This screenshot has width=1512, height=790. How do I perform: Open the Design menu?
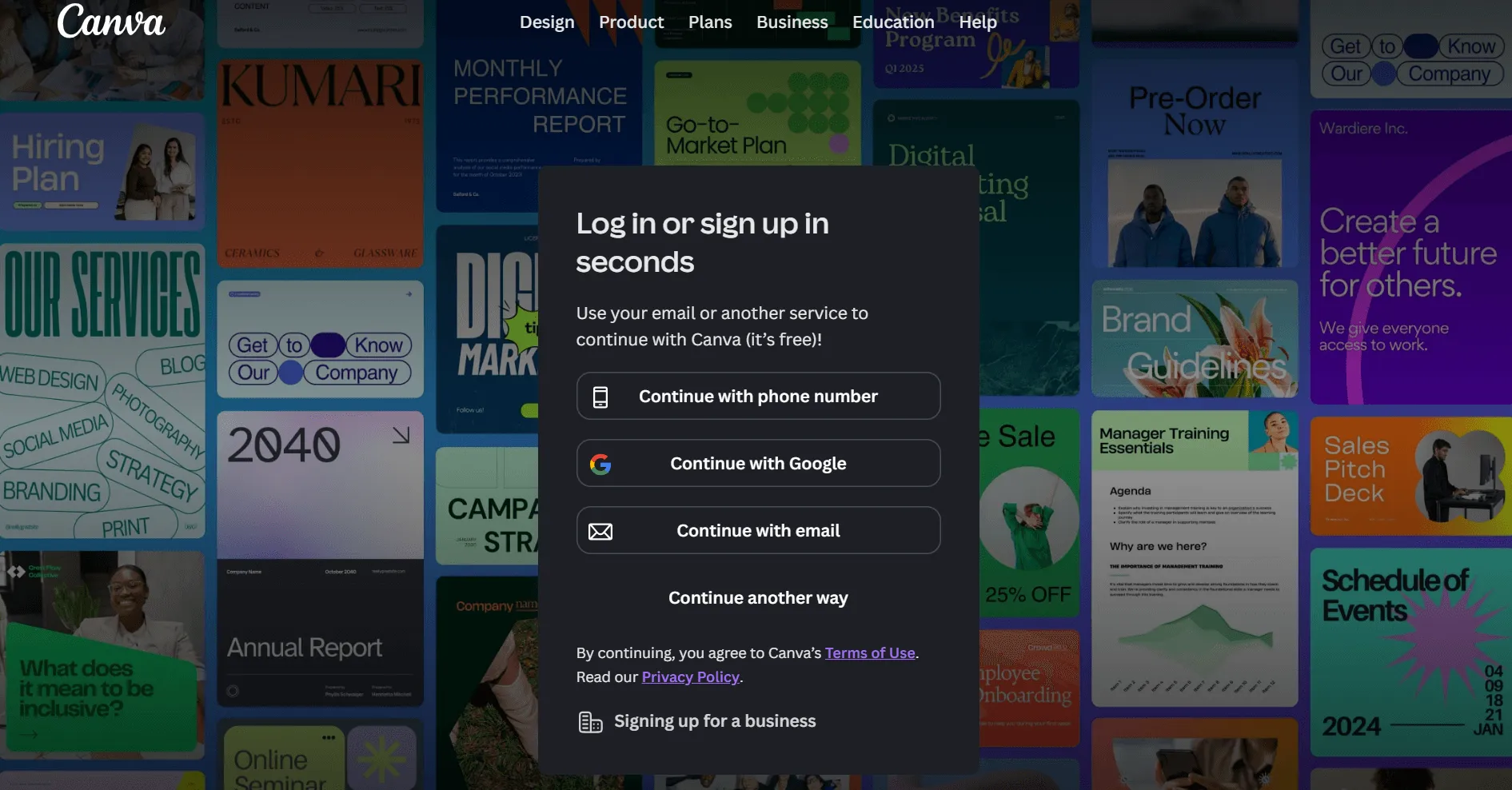pyautogui.click(x=547, y=22)
